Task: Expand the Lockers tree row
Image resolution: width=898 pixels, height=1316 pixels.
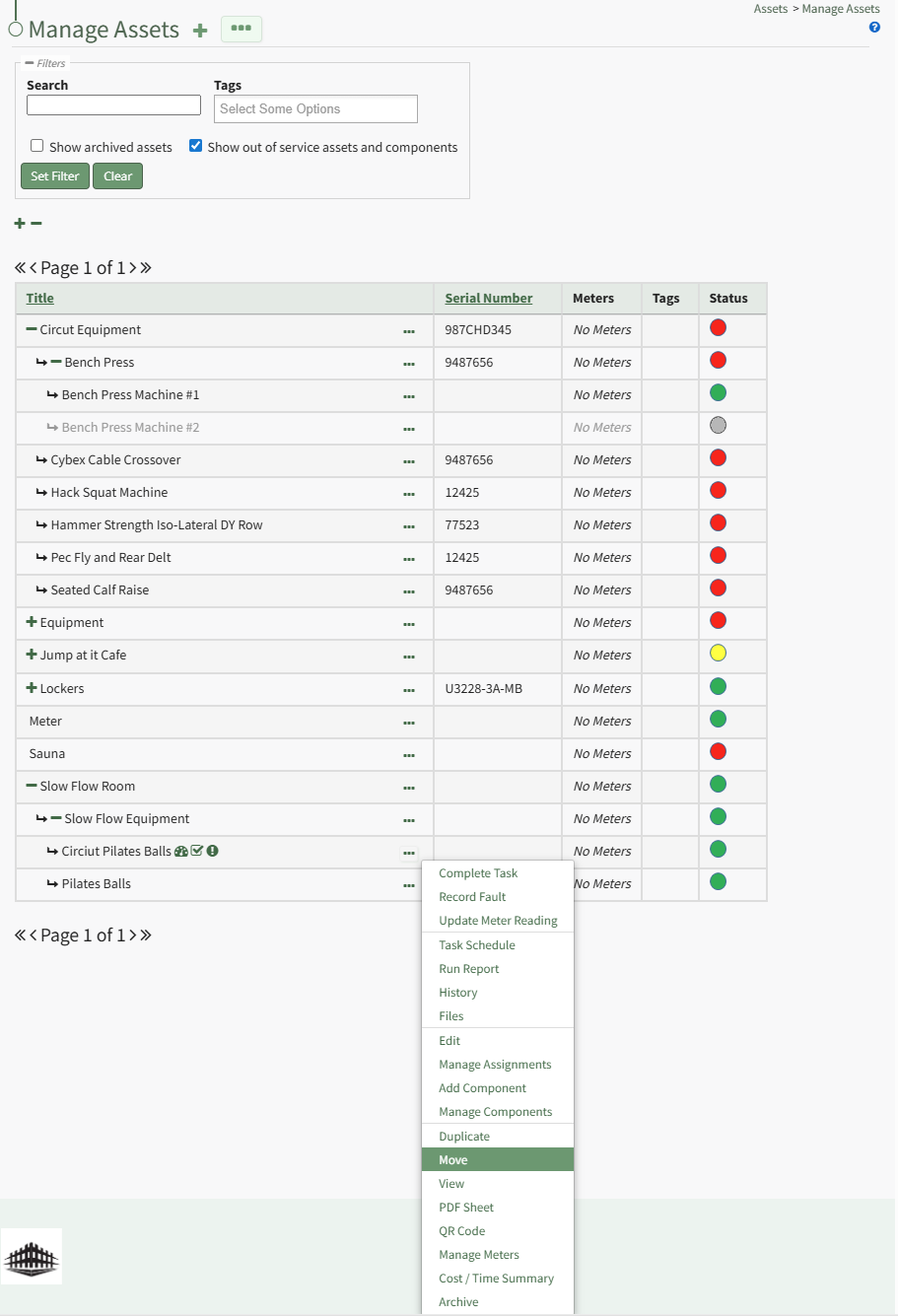Action: 32,688
